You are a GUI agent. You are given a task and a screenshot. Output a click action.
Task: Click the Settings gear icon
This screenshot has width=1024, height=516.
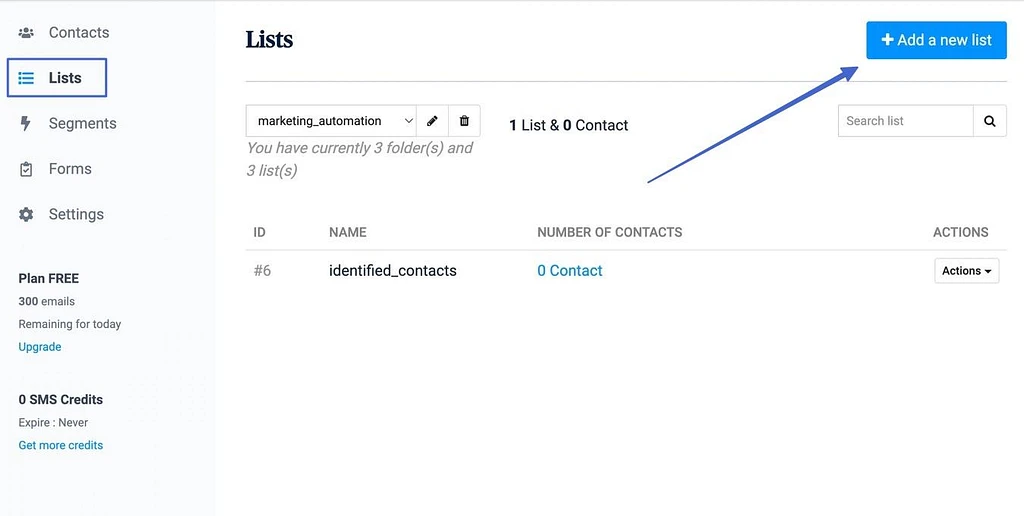pyautogui.click(x=26, y=214)
